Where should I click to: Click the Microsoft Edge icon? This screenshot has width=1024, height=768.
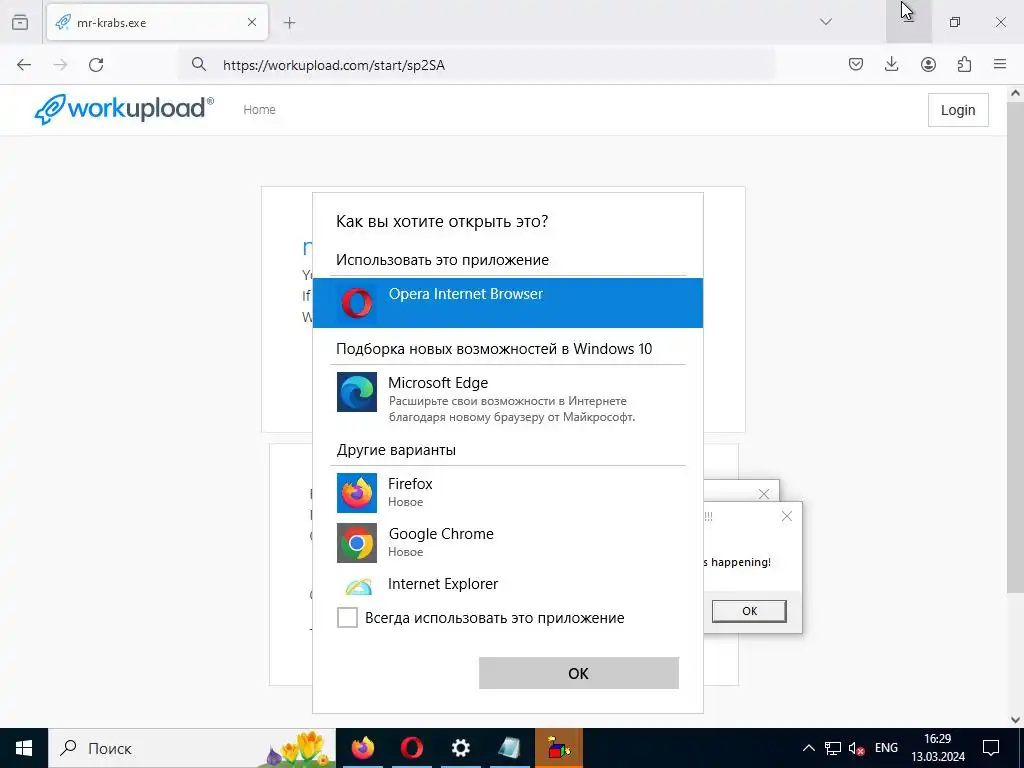click(x=357, y=392)
